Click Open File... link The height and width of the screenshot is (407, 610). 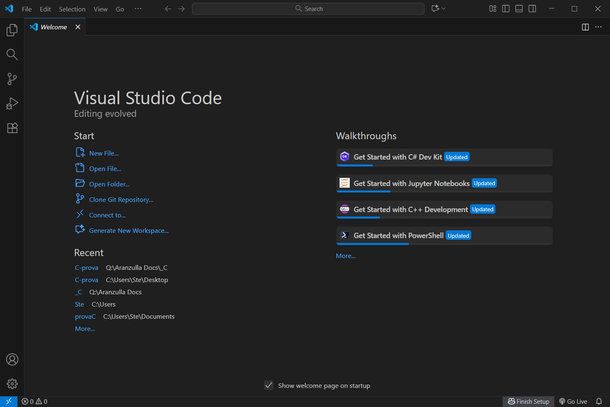pos(105,169)
